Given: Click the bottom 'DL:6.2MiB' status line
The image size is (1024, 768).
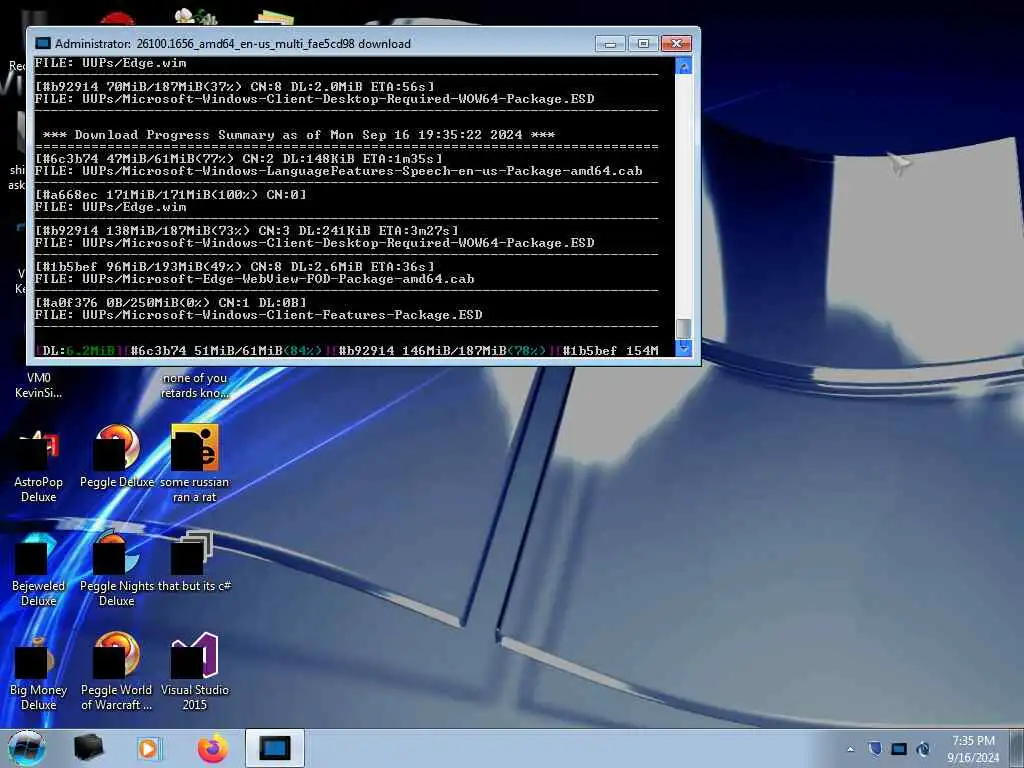Looking at the screenshot, I should click(x=347, y=351).
